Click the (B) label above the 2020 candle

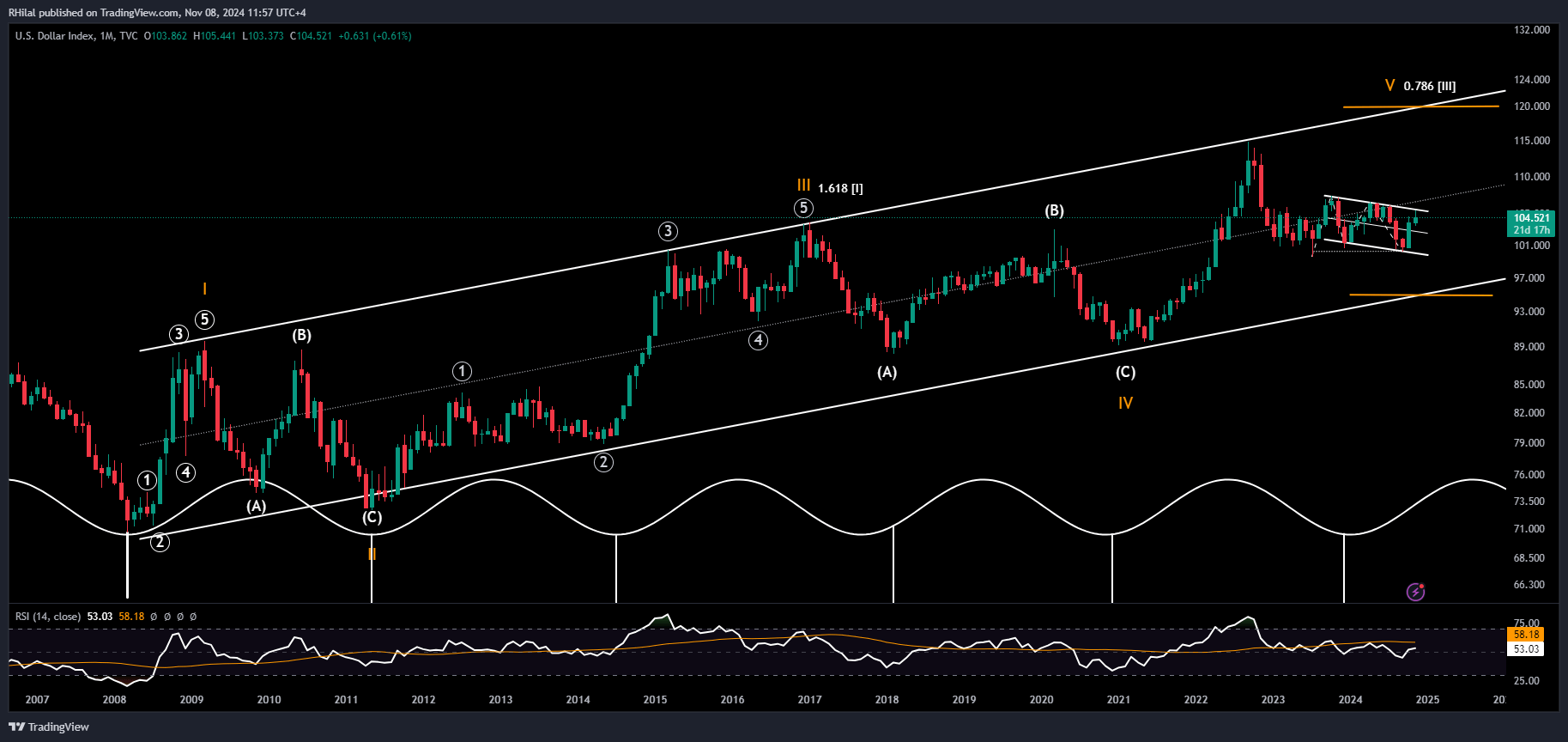(x=1054, y=210)
